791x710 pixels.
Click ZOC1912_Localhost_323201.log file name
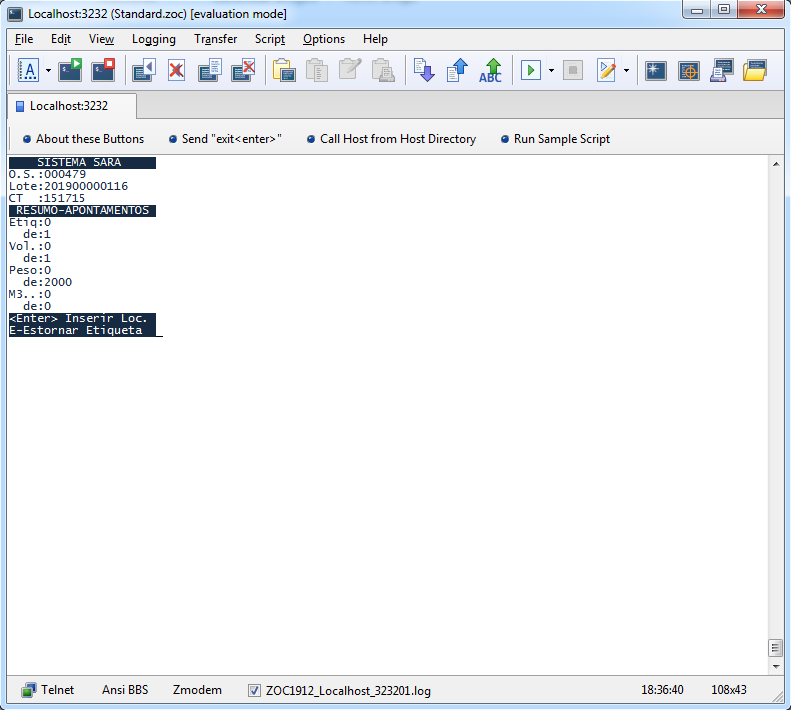[348, 691]
